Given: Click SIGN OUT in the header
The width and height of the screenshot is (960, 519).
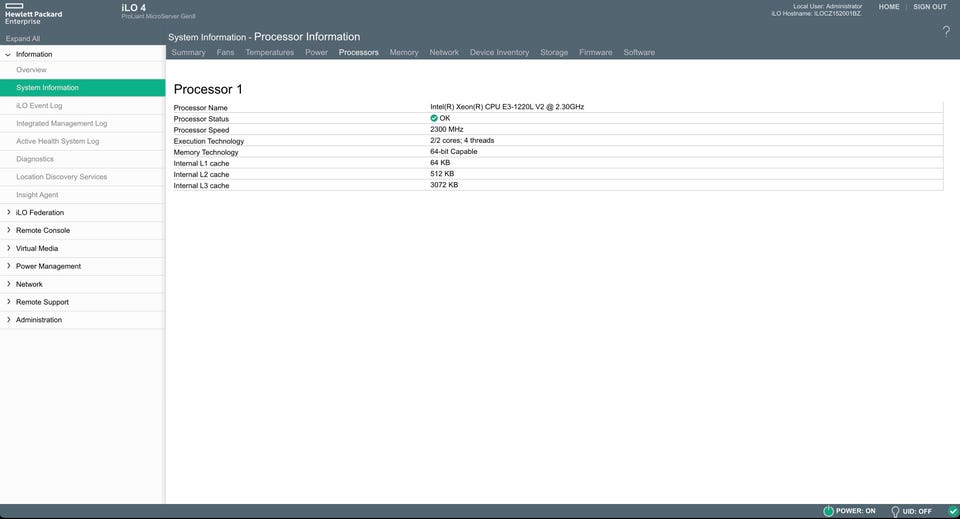Looking at the screenshot, I should pos(930,7).
